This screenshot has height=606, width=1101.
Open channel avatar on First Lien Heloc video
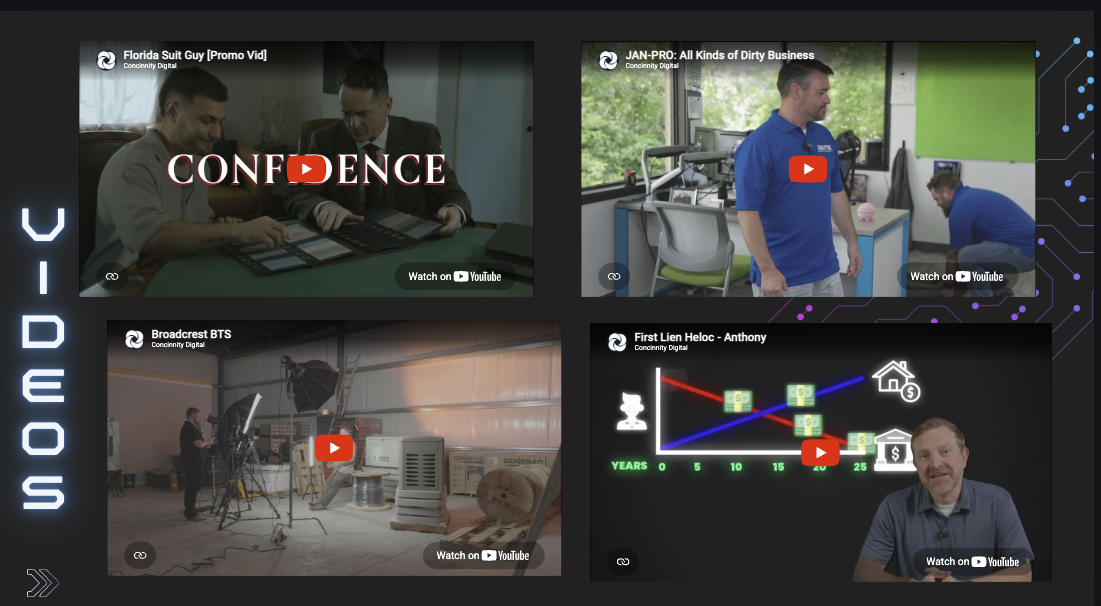click(x=617, y=342)
